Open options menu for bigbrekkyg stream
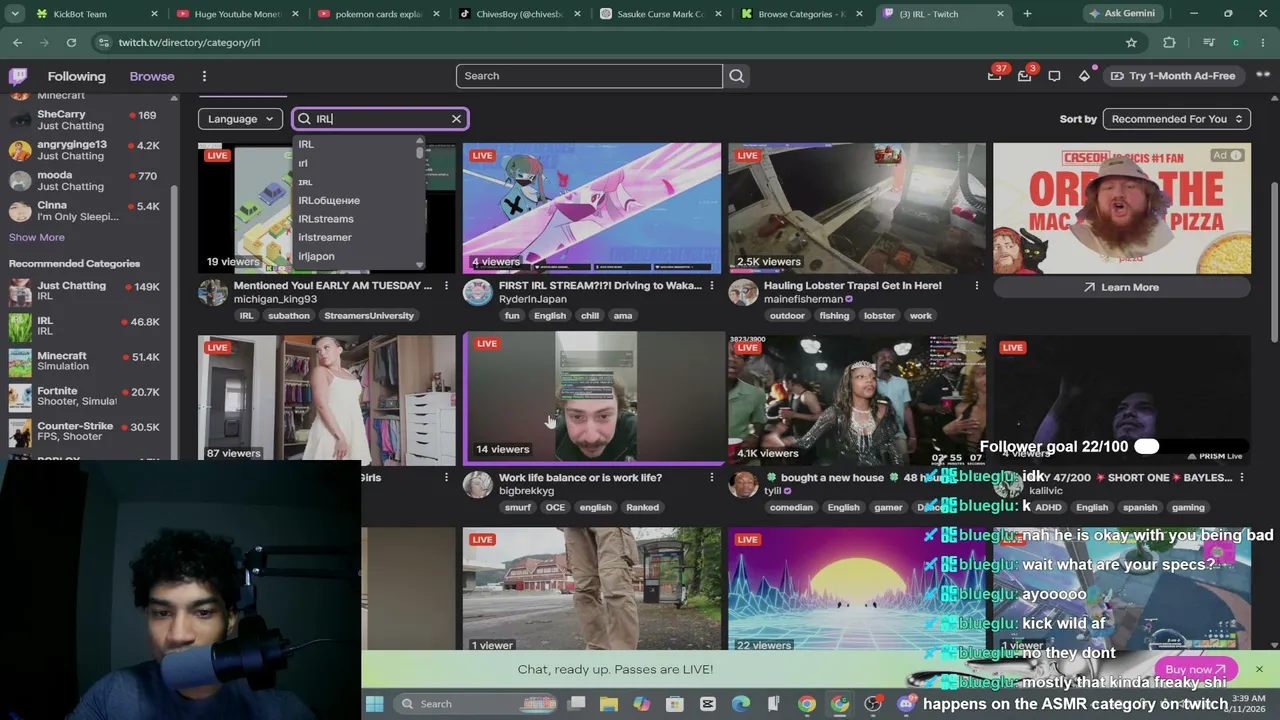1280x720 pixels. click(711, 478)
